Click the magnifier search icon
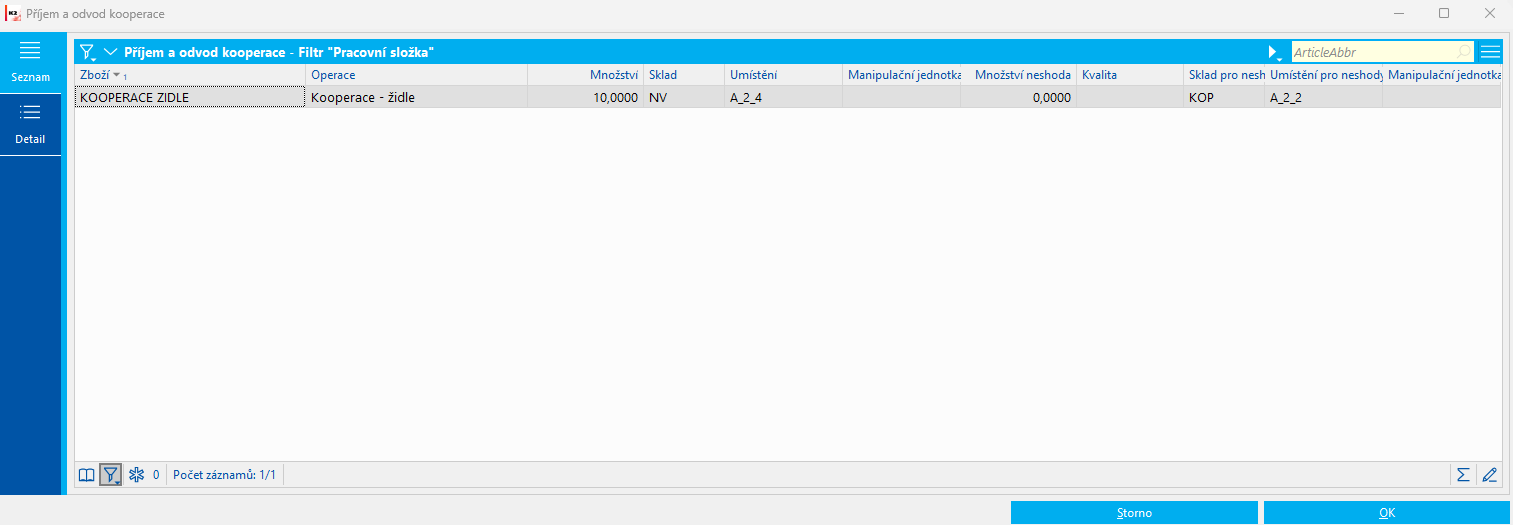The width and height of the screenshot is (1513, 525). click(1465, 52)
